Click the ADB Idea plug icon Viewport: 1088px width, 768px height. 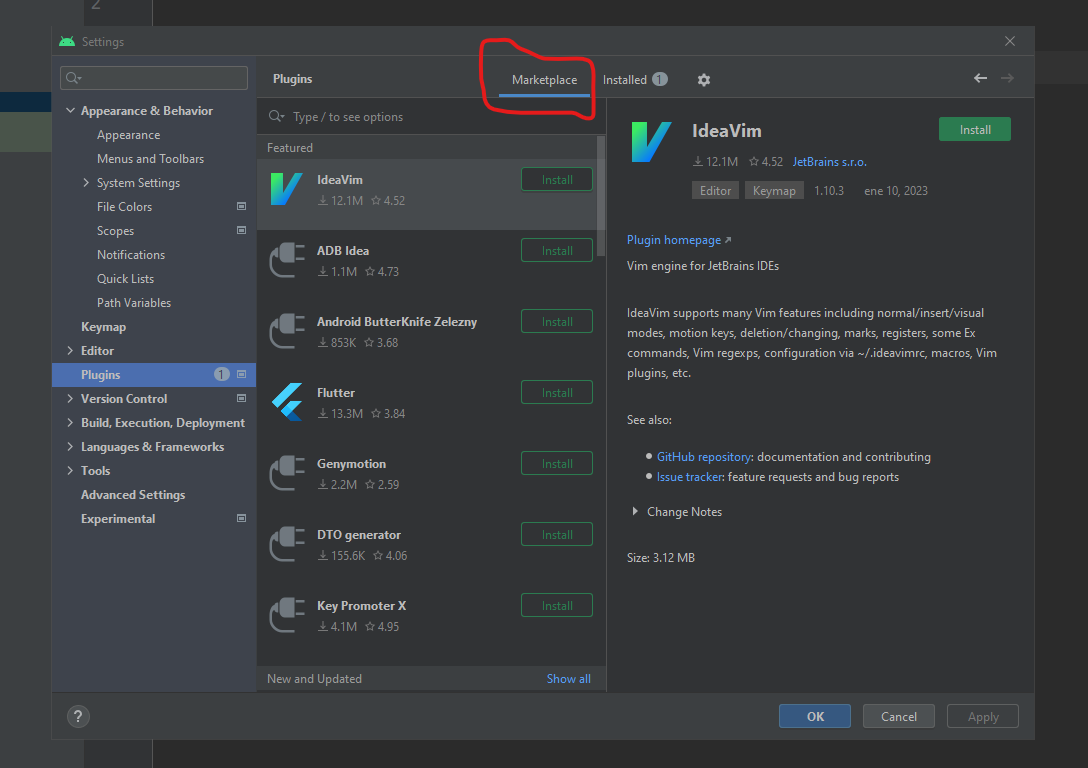(287, 260)
